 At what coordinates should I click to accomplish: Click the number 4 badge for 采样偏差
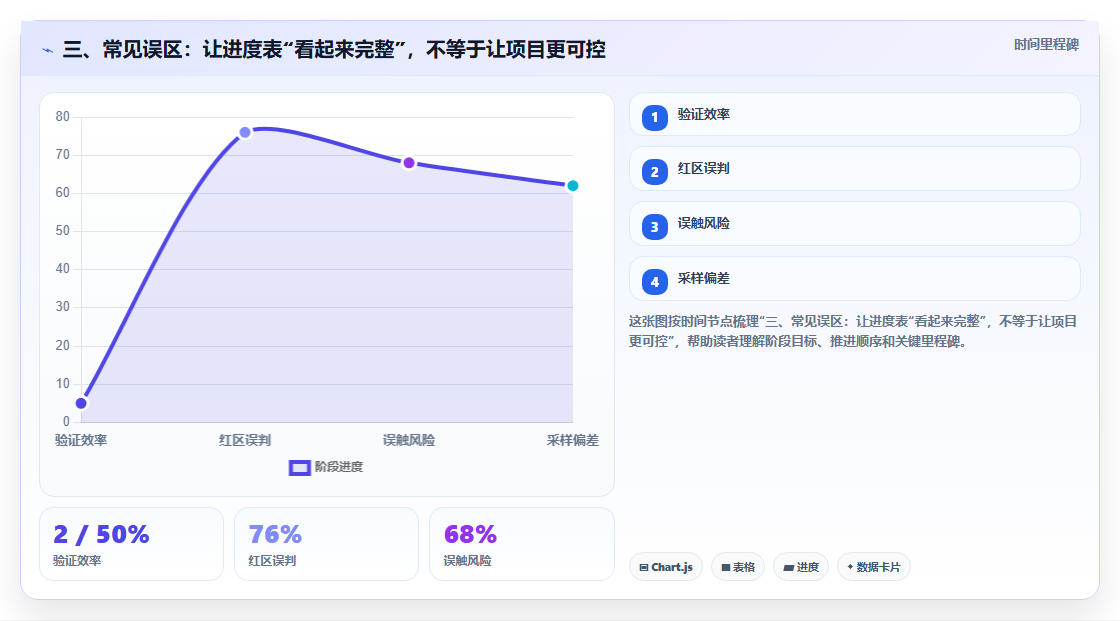click(654, 282)
